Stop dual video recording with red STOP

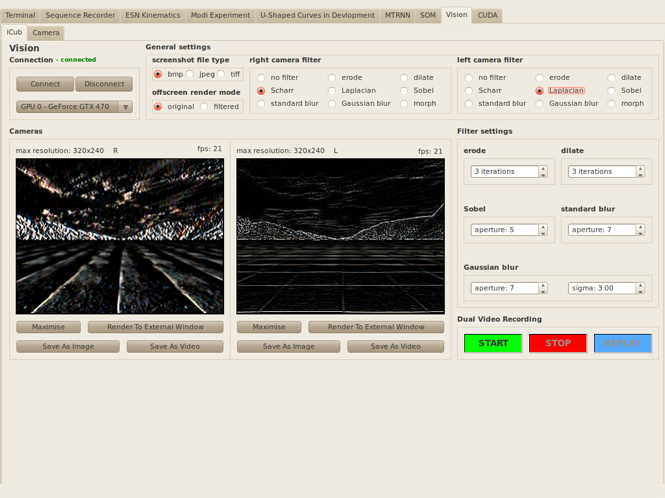[x=558, y=343]
